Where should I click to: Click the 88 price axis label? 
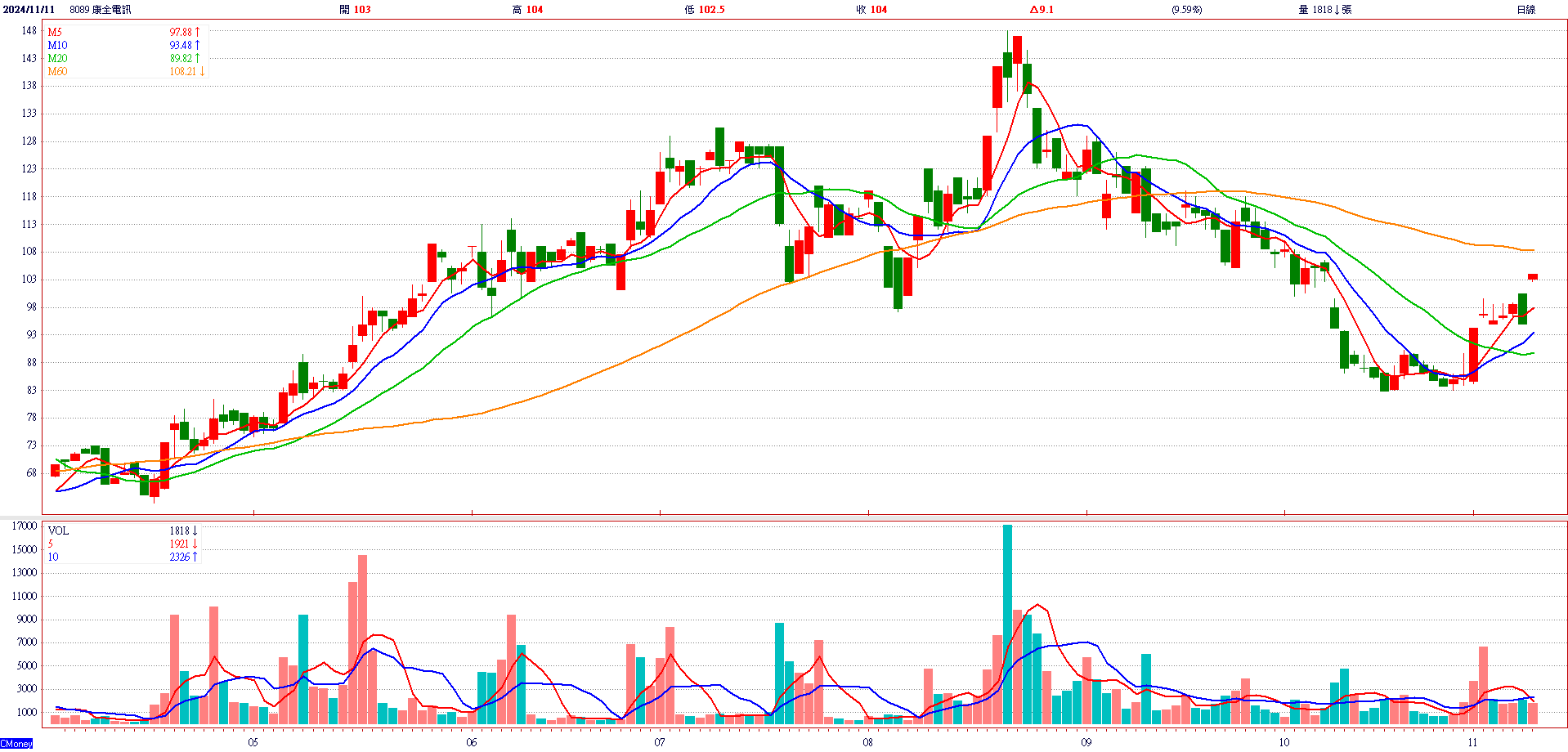click(x=32, y=362)
